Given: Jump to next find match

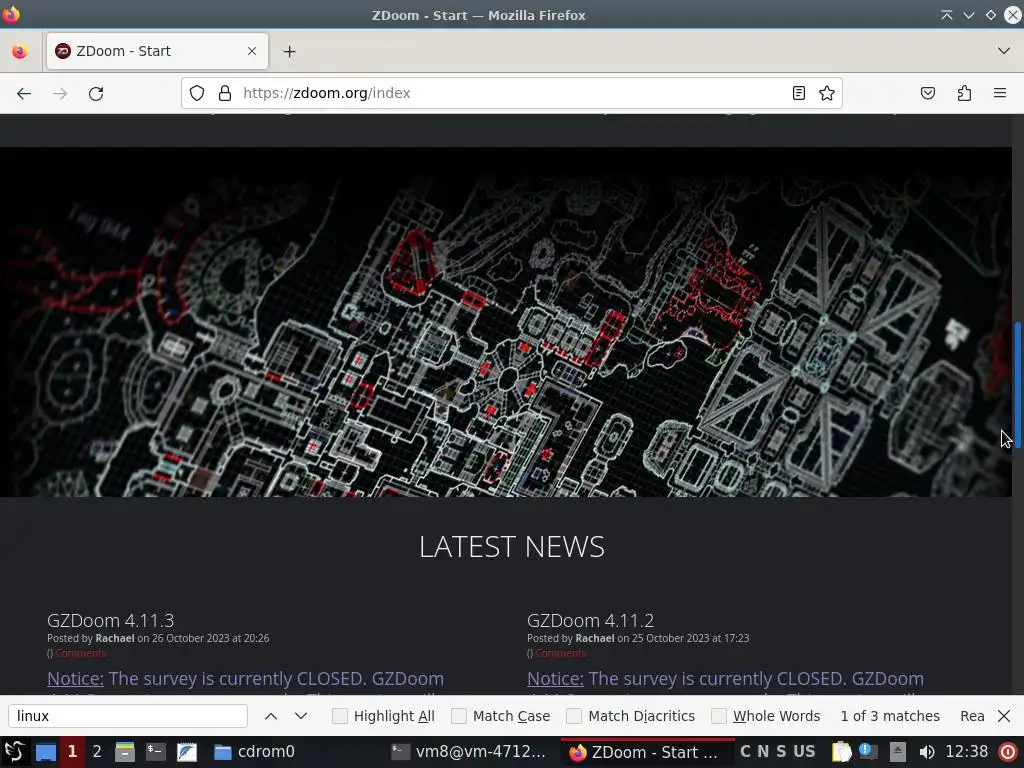Looking at the screenshot, I should tap(301, 716).
